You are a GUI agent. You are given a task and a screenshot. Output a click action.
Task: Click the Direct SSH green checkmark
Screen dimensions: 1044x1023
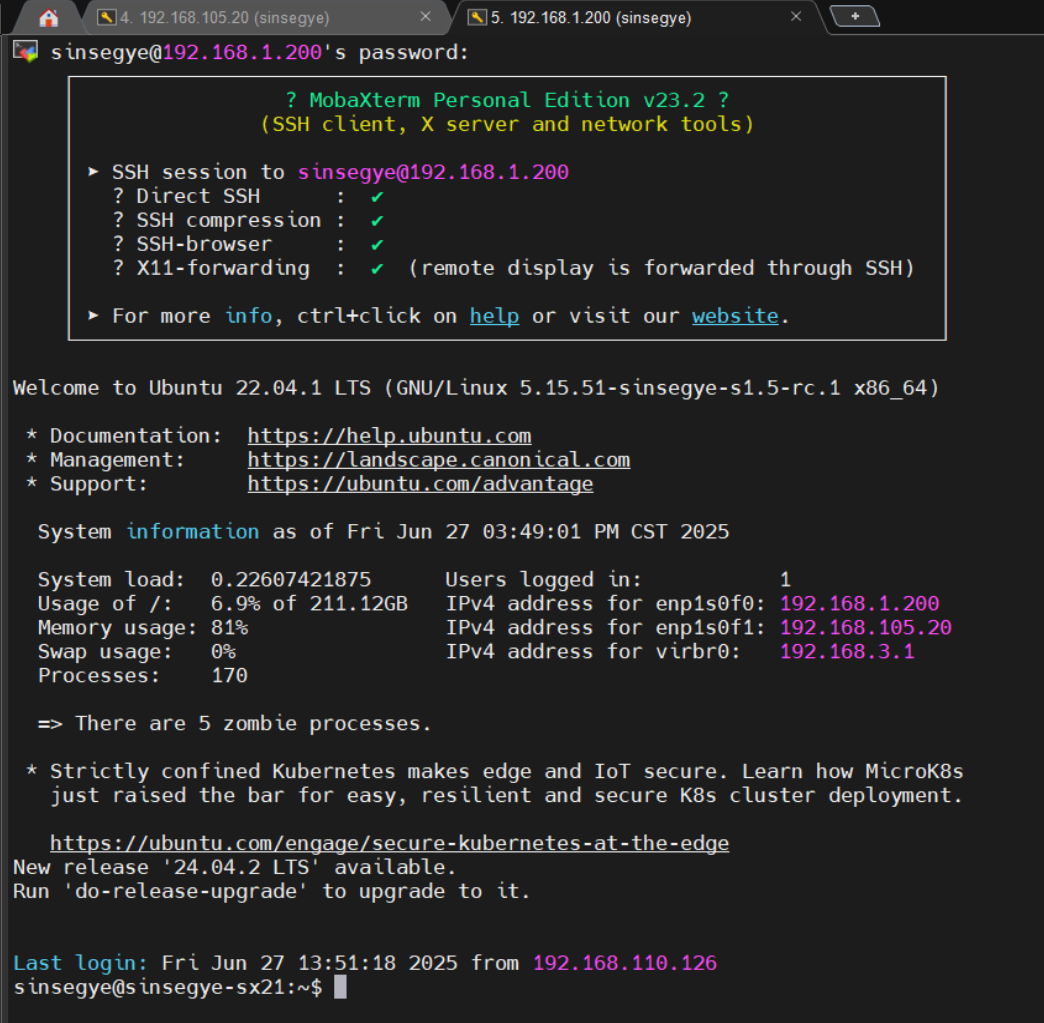pyautogui.click(x=377, y=197)
